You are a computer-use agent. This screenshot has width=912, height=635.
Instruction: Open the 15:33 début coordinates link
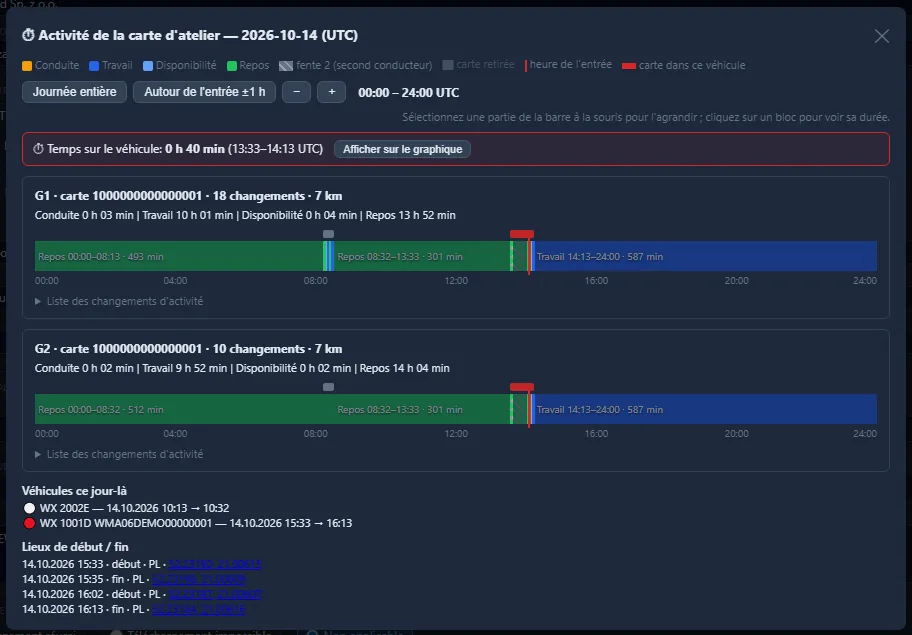215,564
